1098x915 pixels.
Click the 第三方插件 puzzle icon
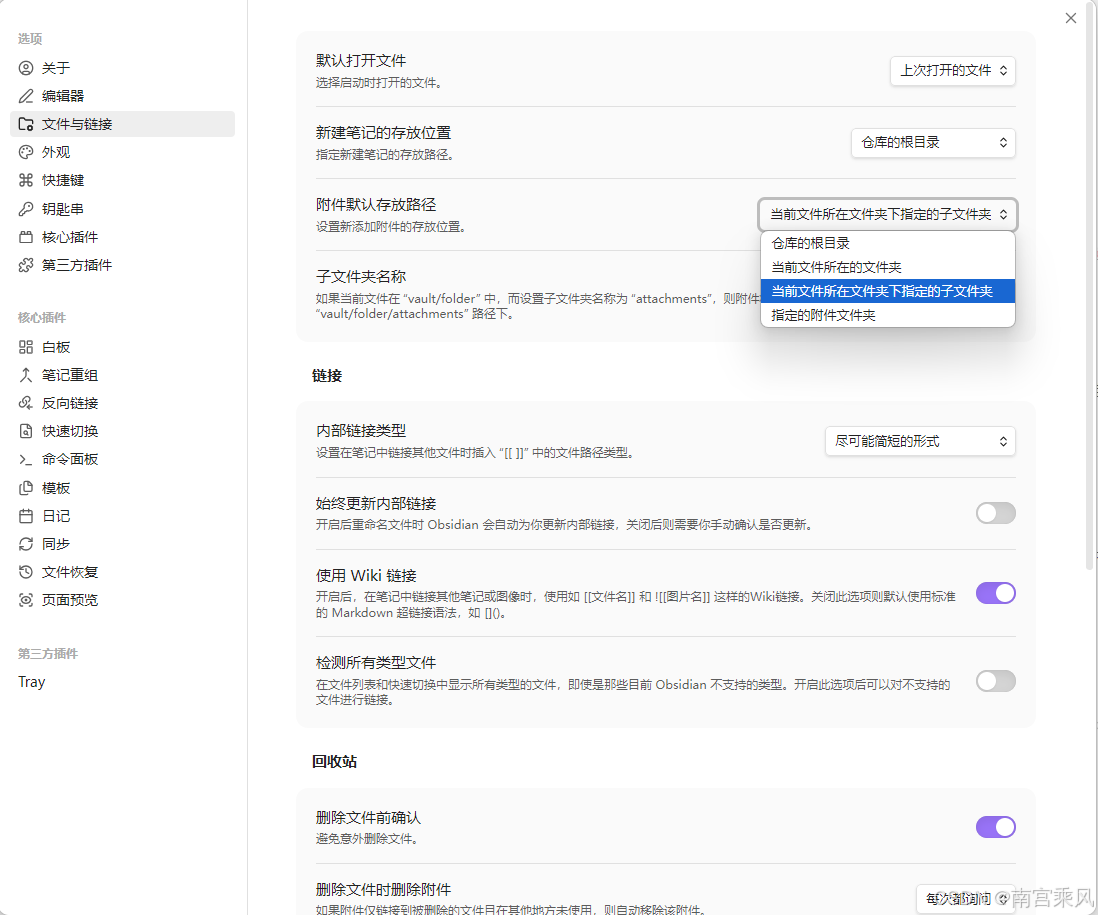tap(26, 265)
